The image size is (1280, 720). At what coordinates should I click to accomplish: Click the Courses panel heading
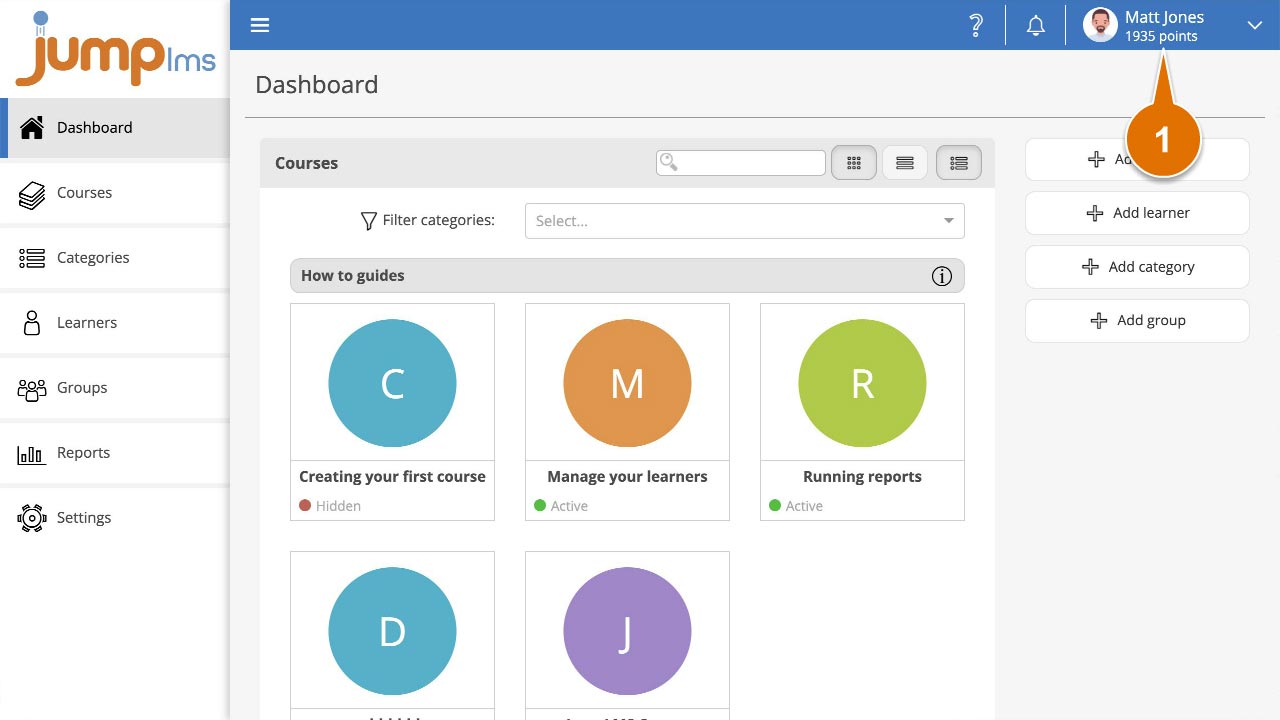point(306,163)
